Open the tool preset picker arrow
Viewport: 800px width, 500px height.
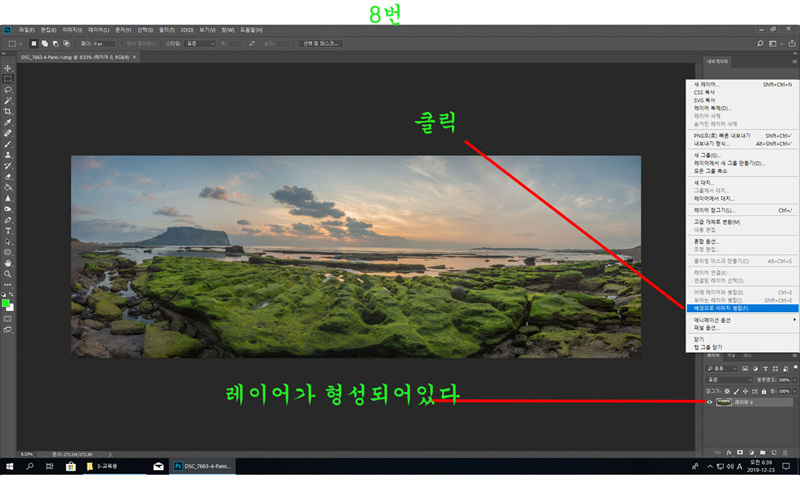click(x=20, y=44)
